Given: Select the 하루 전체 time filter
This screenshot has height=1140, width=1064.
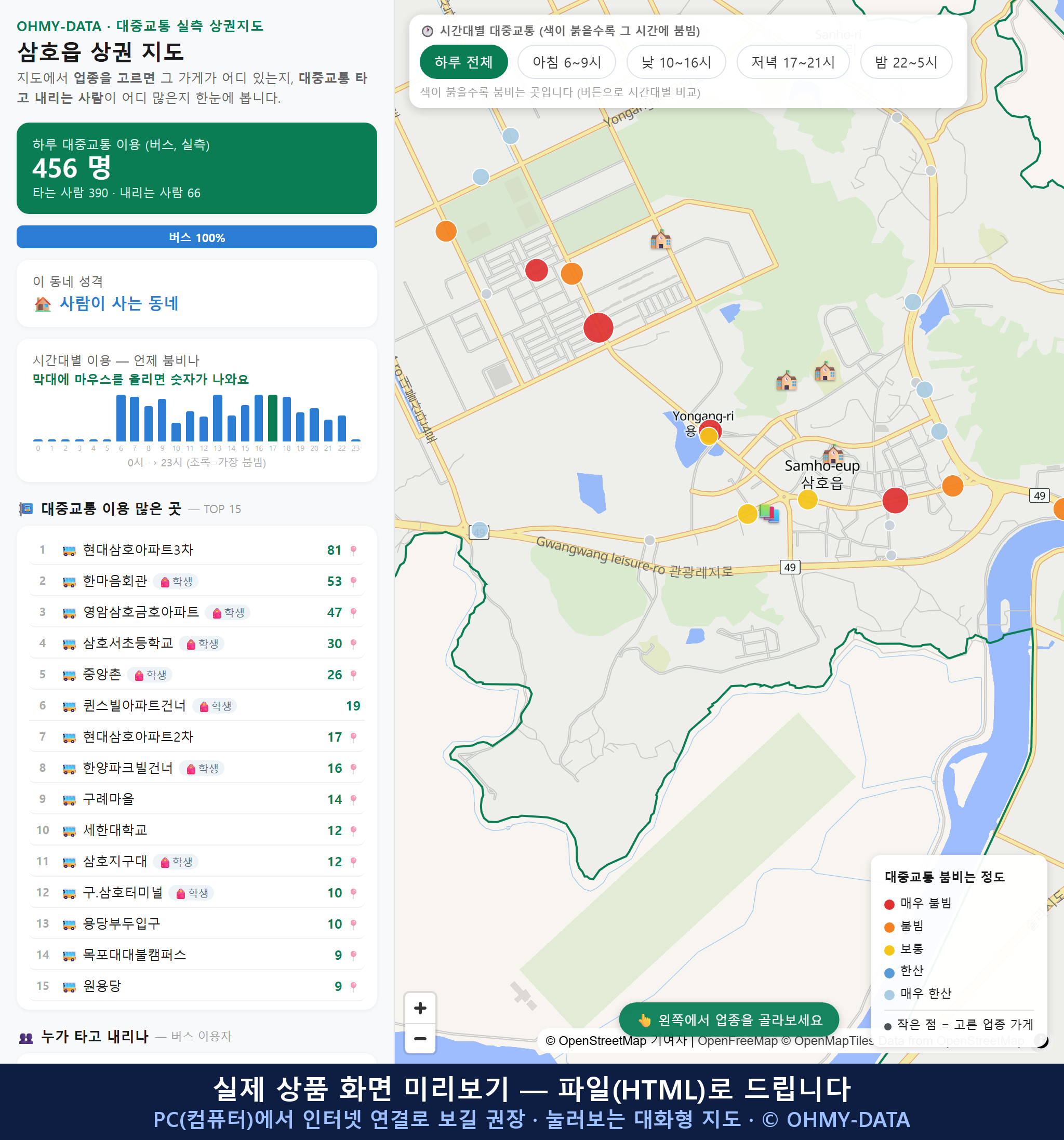Looking at the screenshot, I should [463, 62].
